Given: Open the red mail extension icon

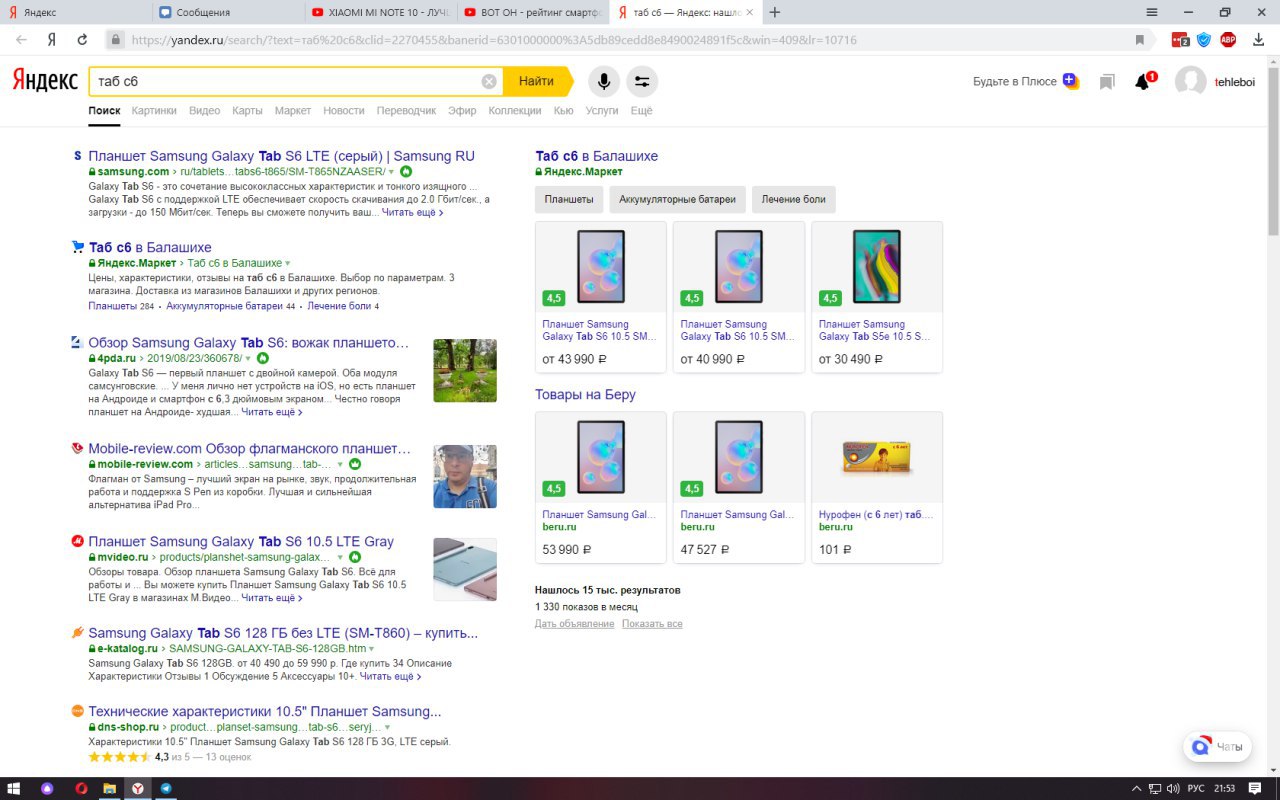Looking at the screenshot, I should pyautogui.click(x=1180, y=40).
